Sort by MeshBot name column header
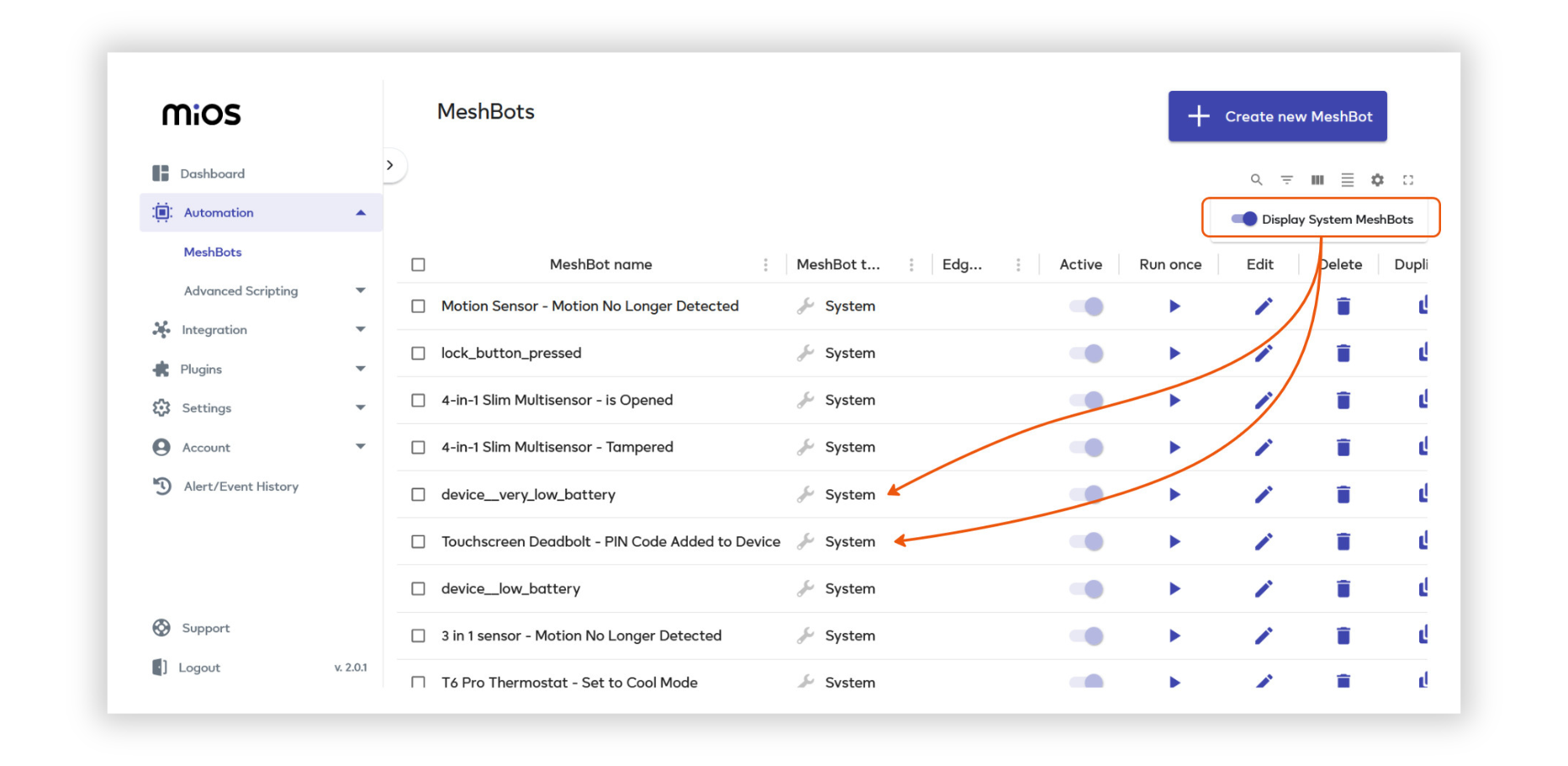This screenshot has height=766, width=1568. pos(600,265)
